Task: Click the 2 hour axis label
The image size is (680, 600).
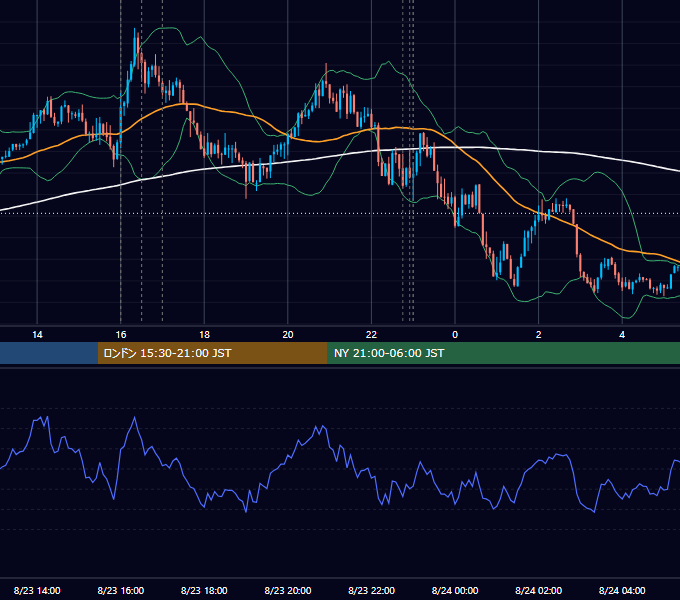Action: click(539, 335)
